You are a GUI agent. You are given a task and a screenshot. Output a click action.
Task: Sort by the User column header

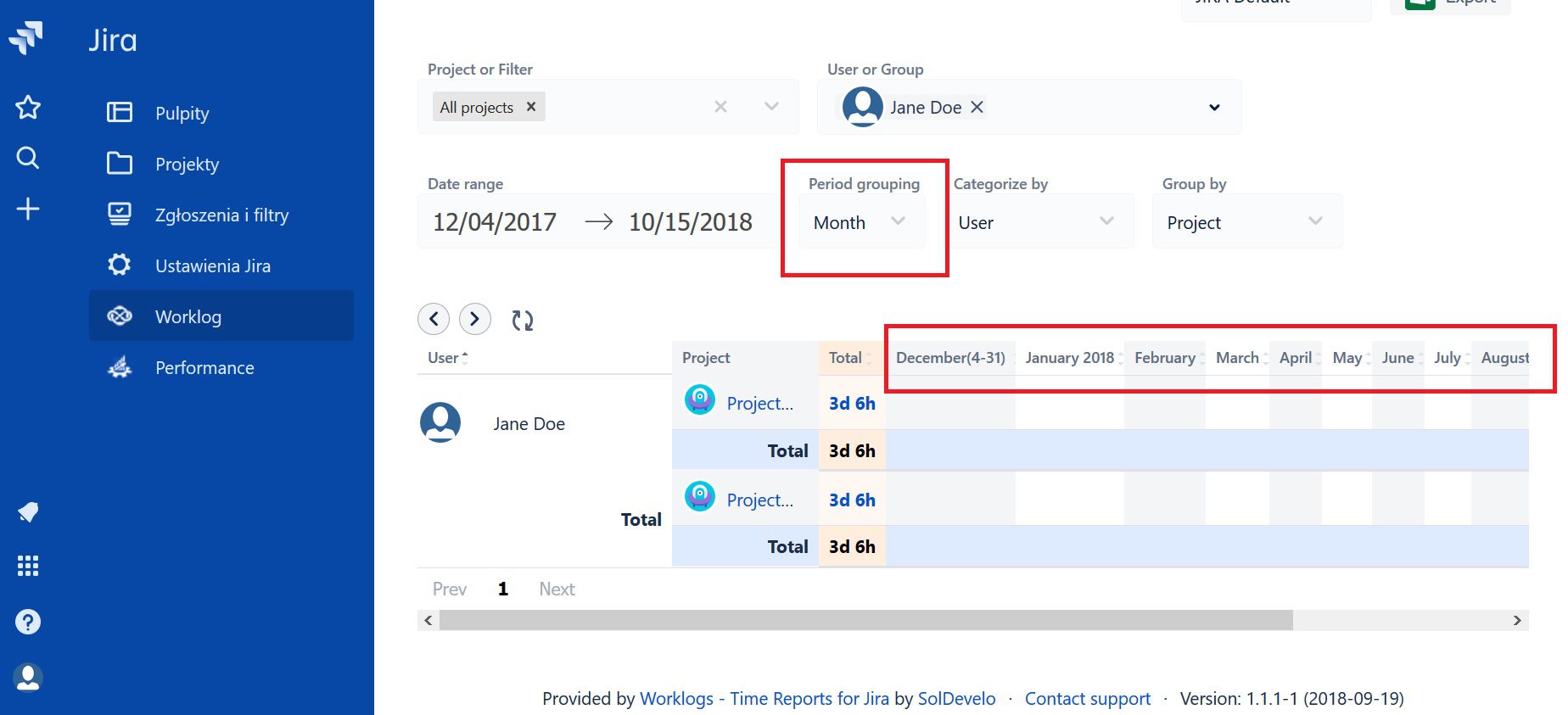448,358
